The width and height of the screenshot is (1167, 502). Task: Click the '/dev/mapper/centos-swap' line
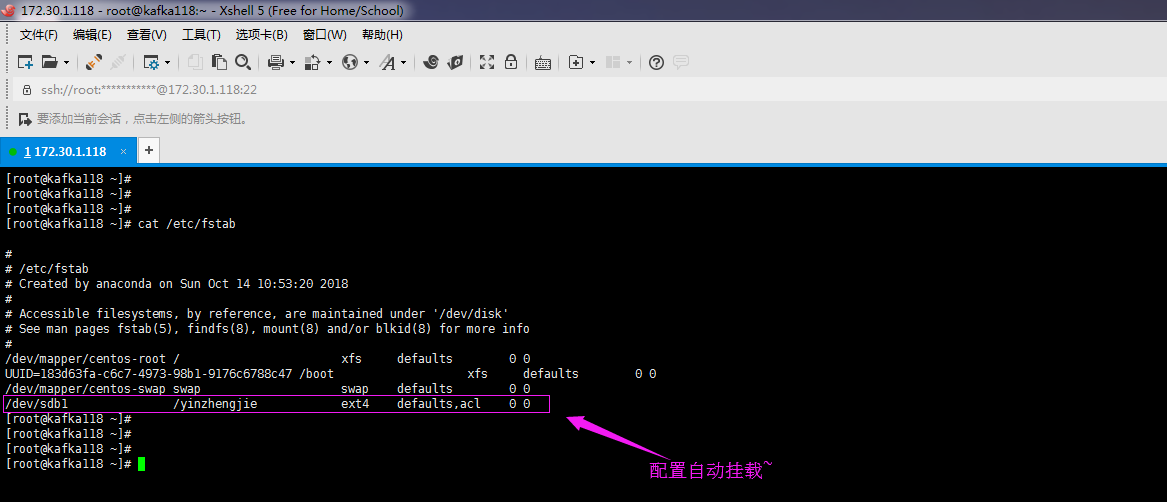[x=267, y=388]
